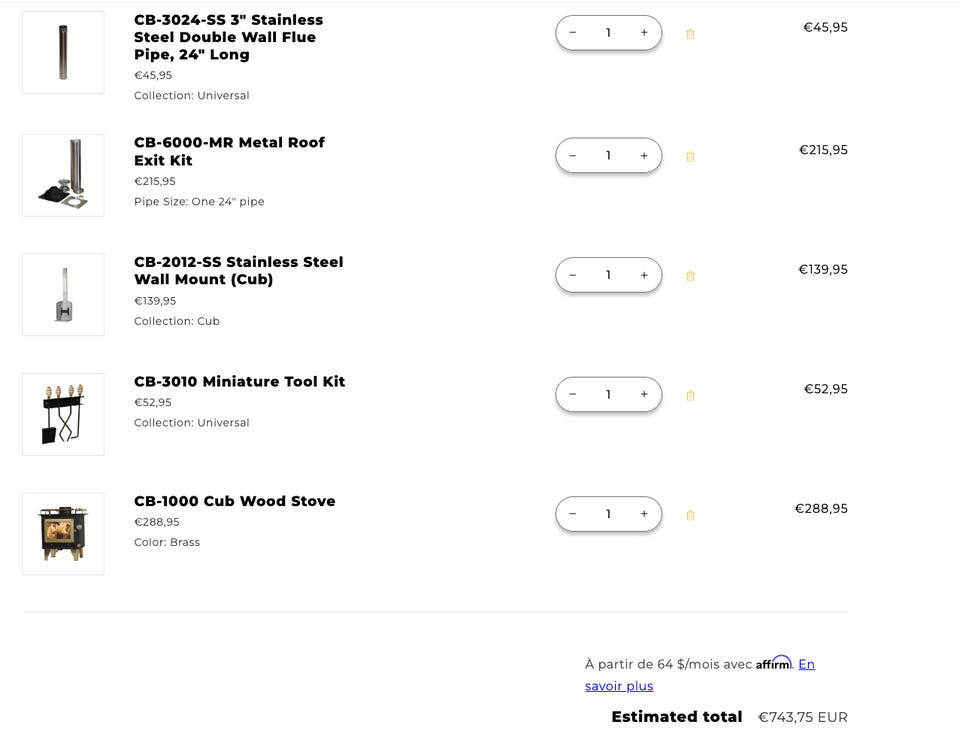
Task: Decrease the Miniature Tool Kit quantity
Action: pos(573,395)
